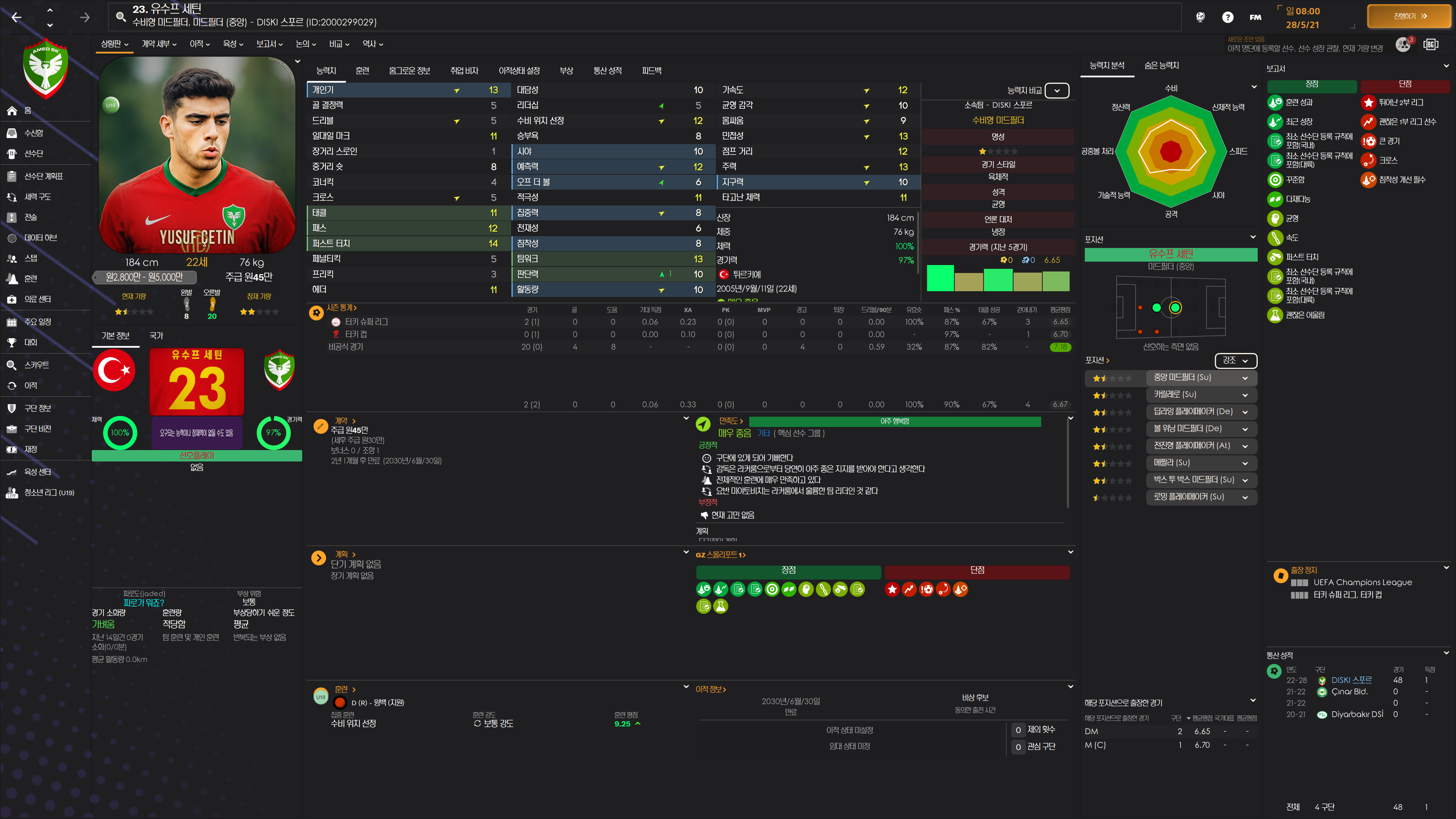Image resolution: width=1456 pixels, height=819 pixels.
Task: Expand the 계약 세부 menu
Action: click(x=159, y=44)
